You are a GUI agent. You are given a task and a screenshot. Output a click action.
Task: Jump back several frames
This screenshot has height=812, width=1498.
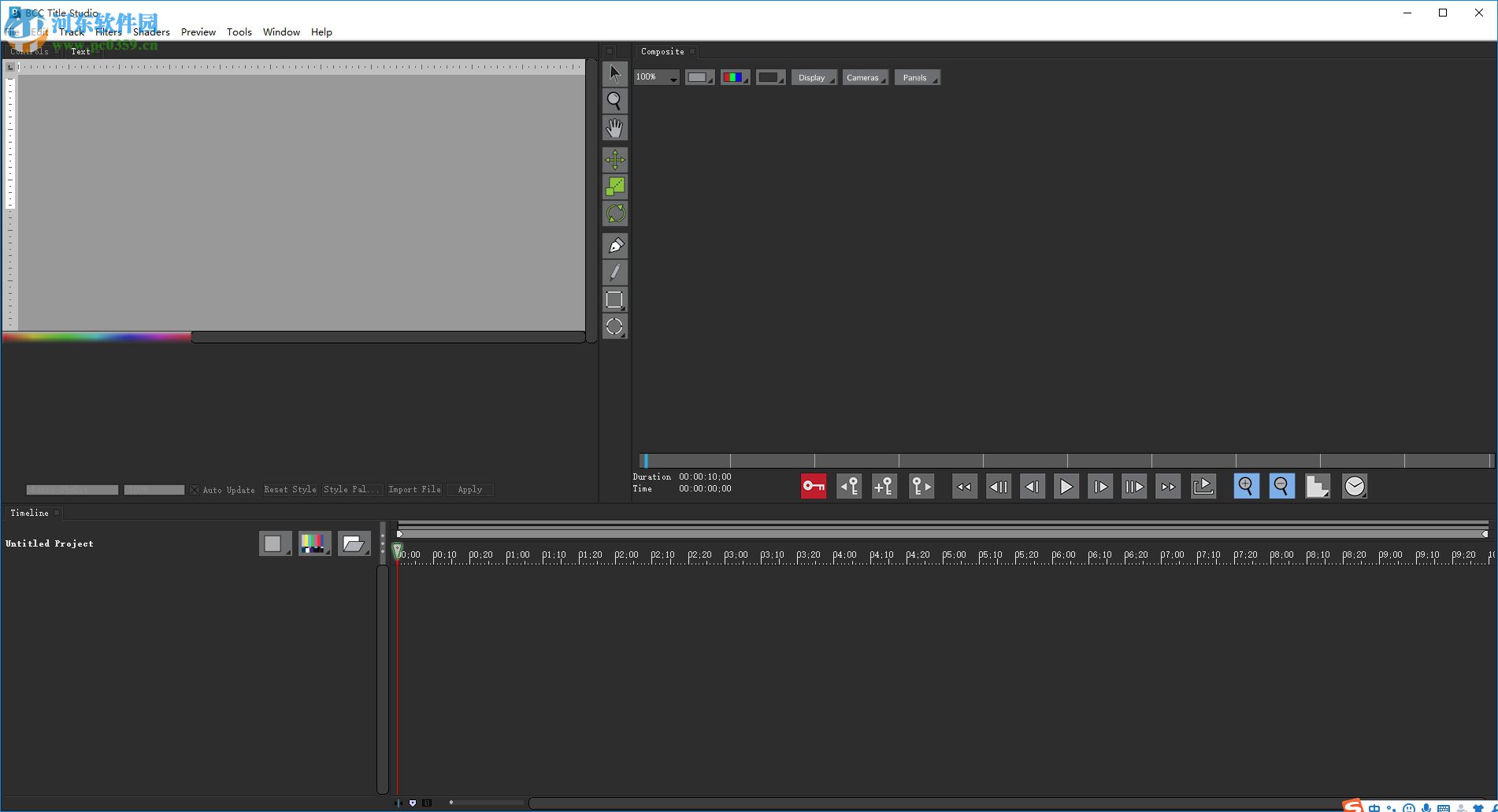click(x=999, y=486)
